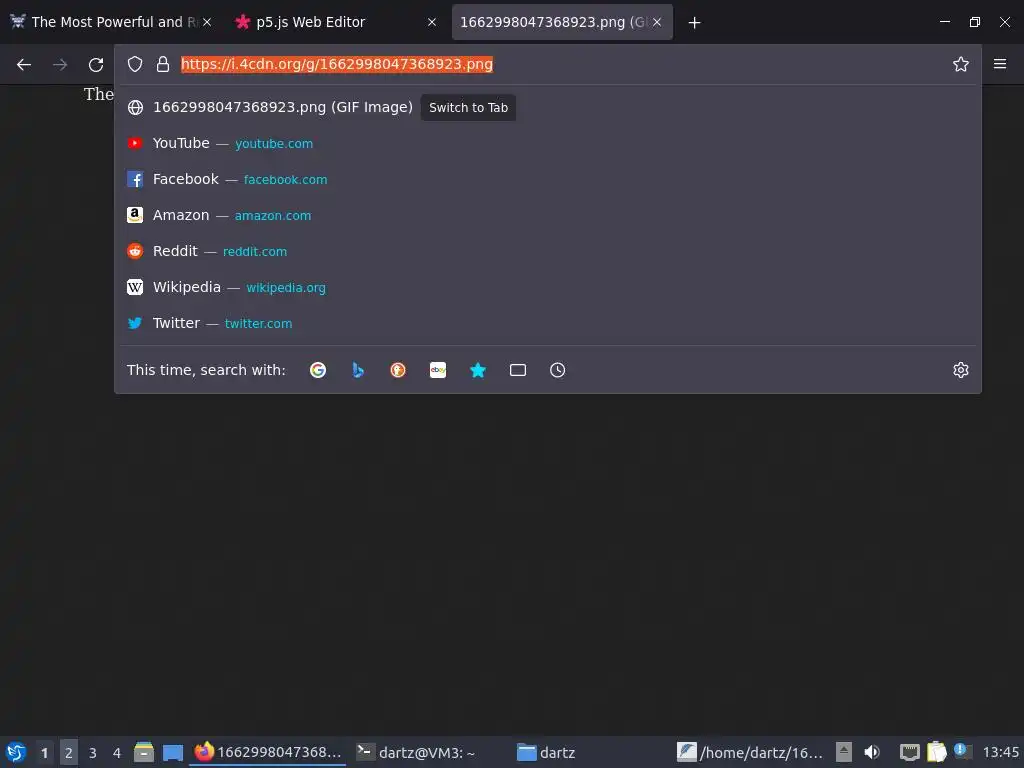The height and width of the screenshot is (768, 1024).
Task: Click the volume speaker tray icon
Action: (x=872, y=752)
